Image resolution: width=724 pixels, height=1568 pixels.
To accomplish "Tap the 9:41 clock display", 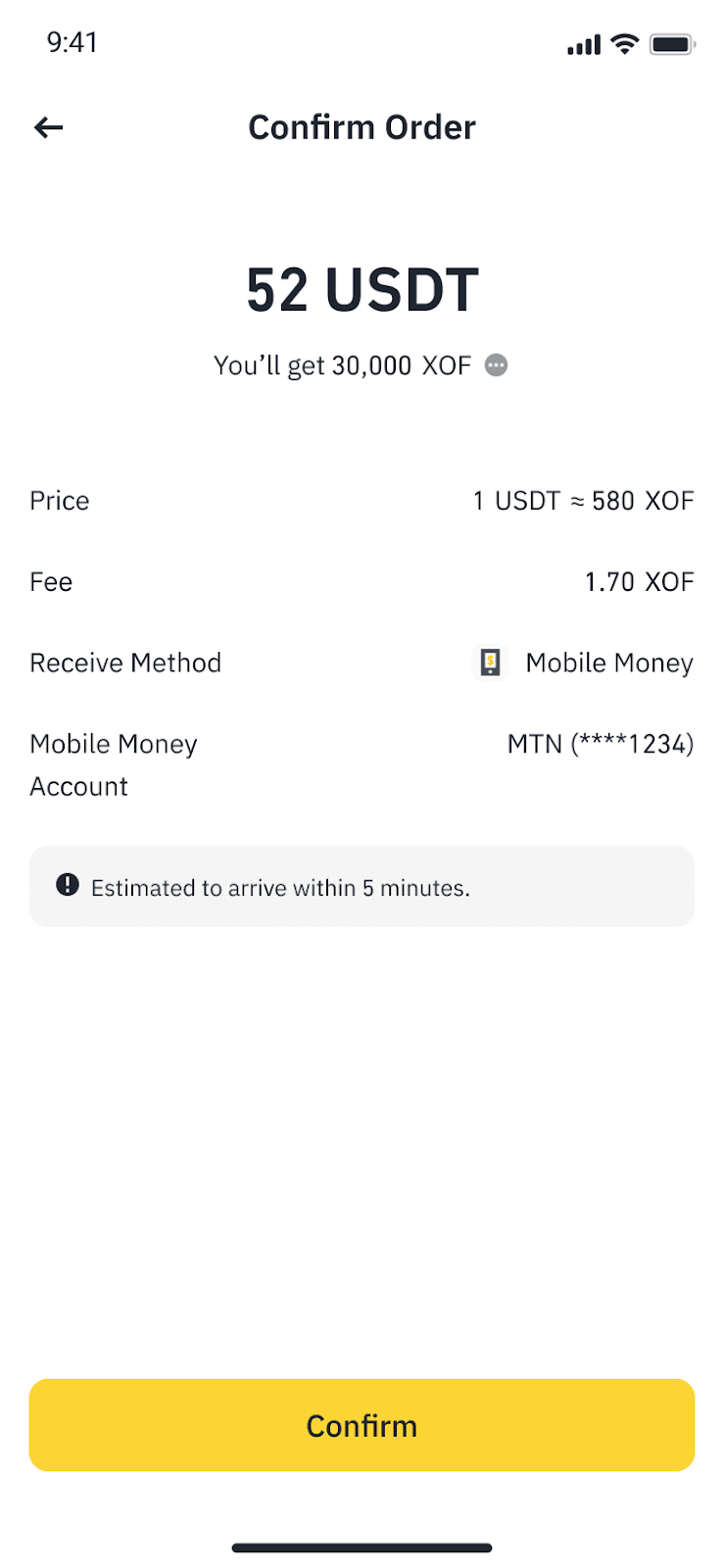I will (72, 42).
